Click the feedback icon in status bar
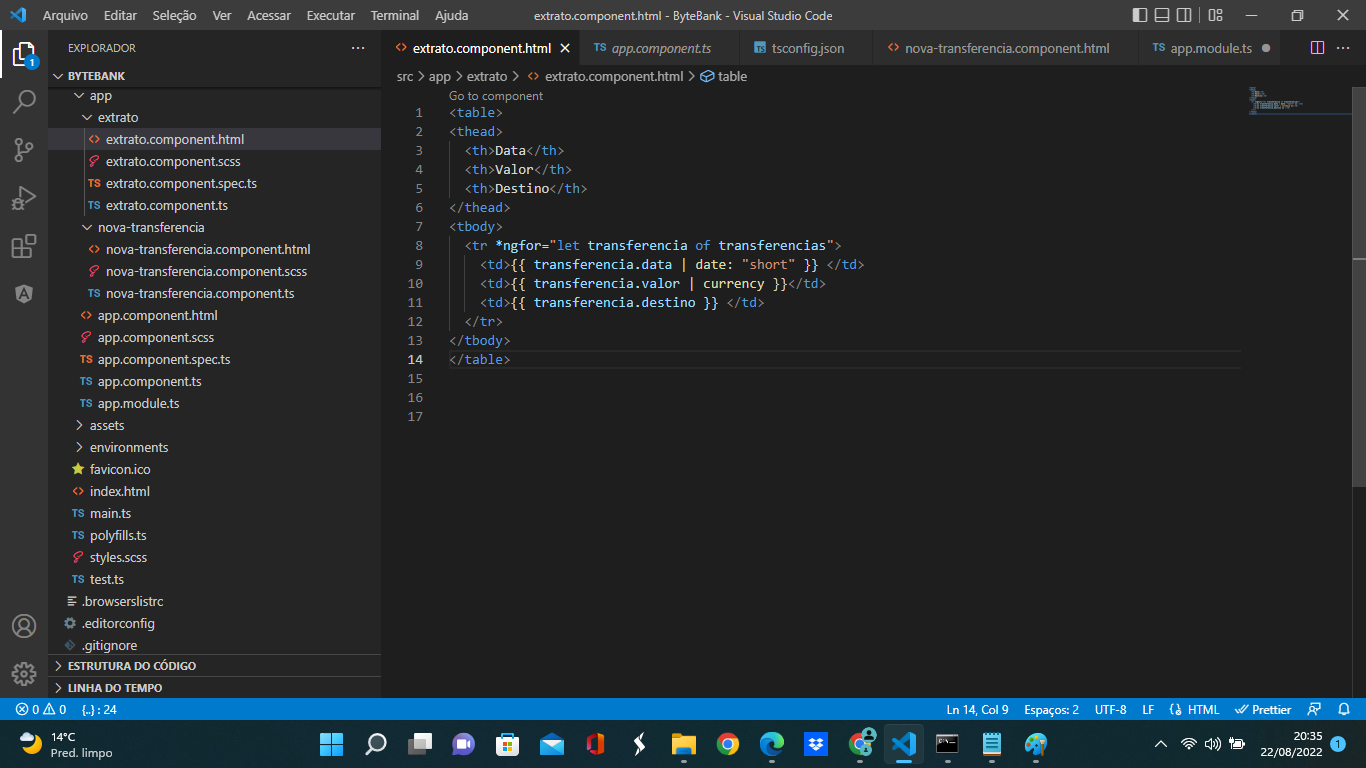The height and width of the screenshot is (768, 1366). pyautogui.click(x=1315, y=710)
